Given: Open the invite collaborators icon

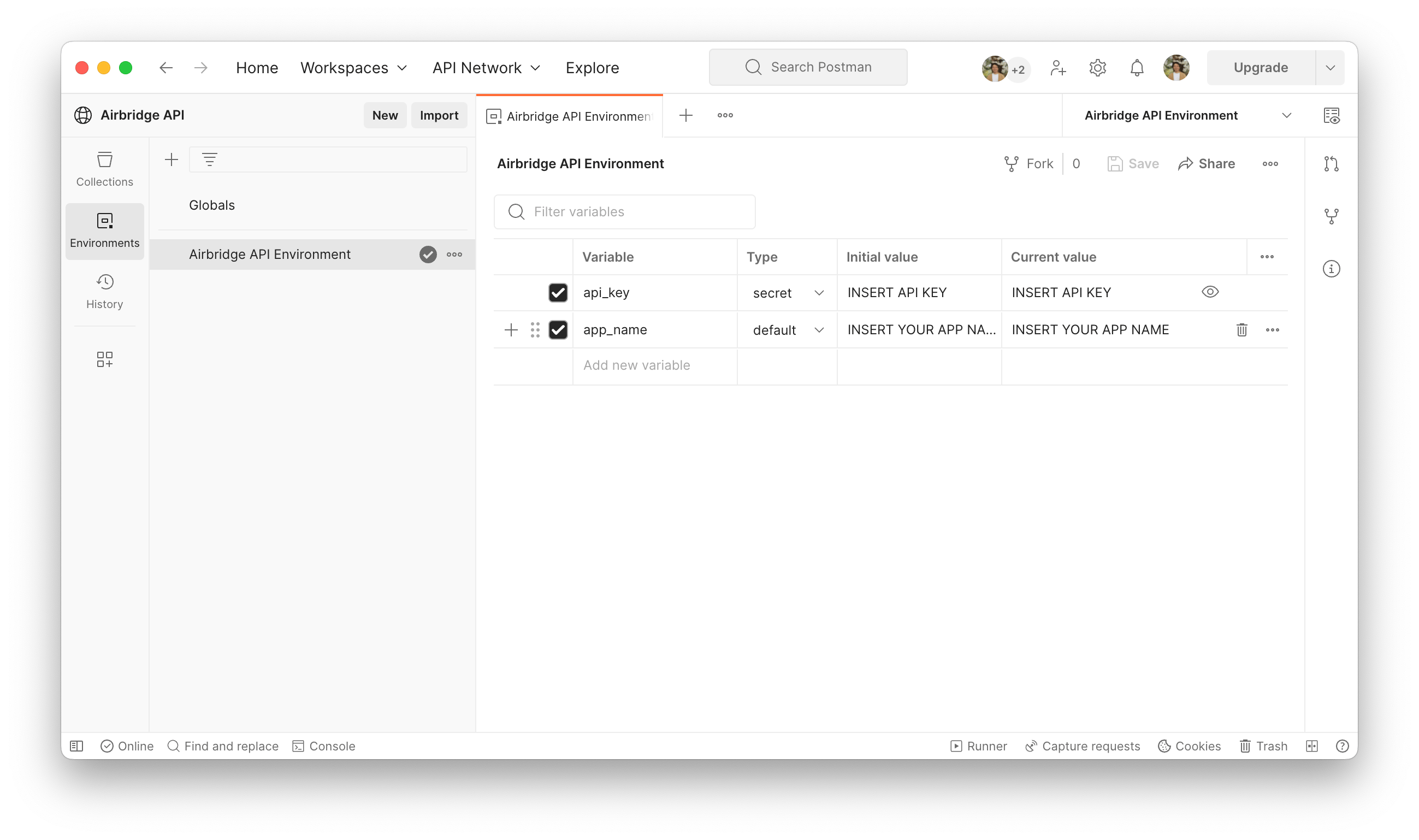Looking at the screenshot, I should [1057, 68].
